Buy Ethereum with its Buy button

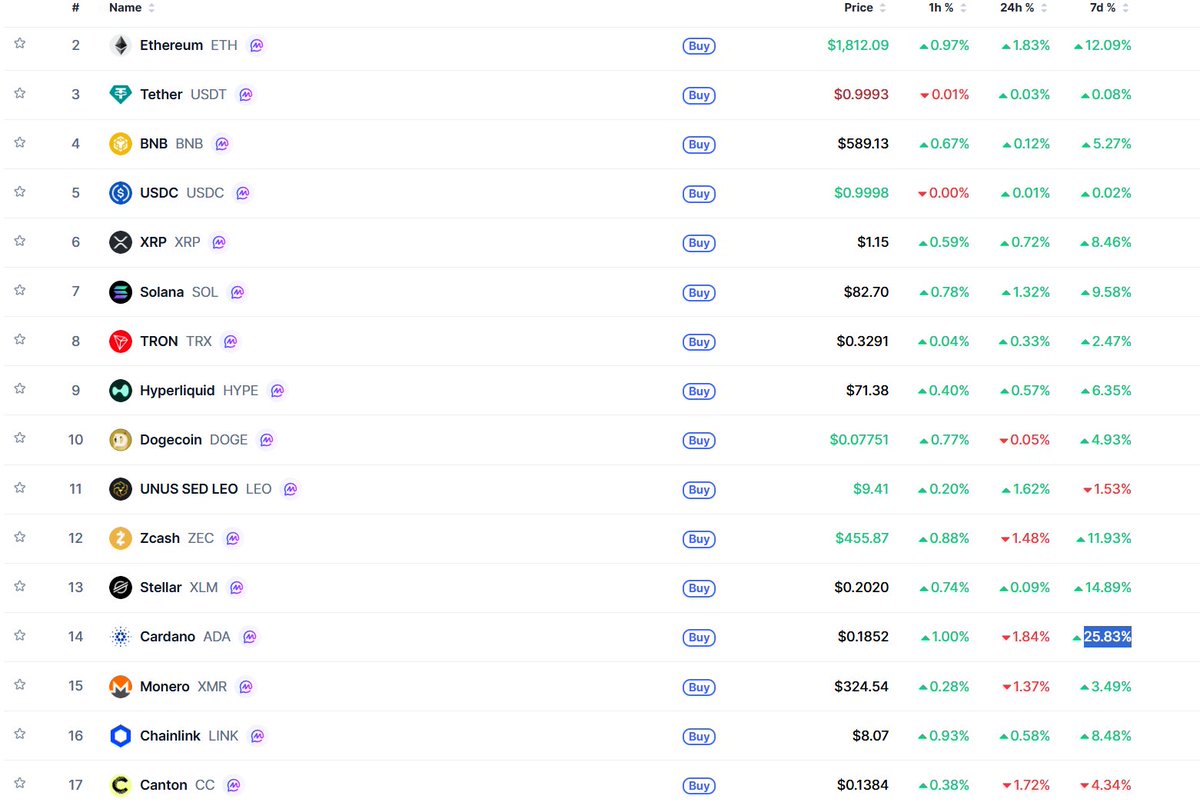pos(699,46)
